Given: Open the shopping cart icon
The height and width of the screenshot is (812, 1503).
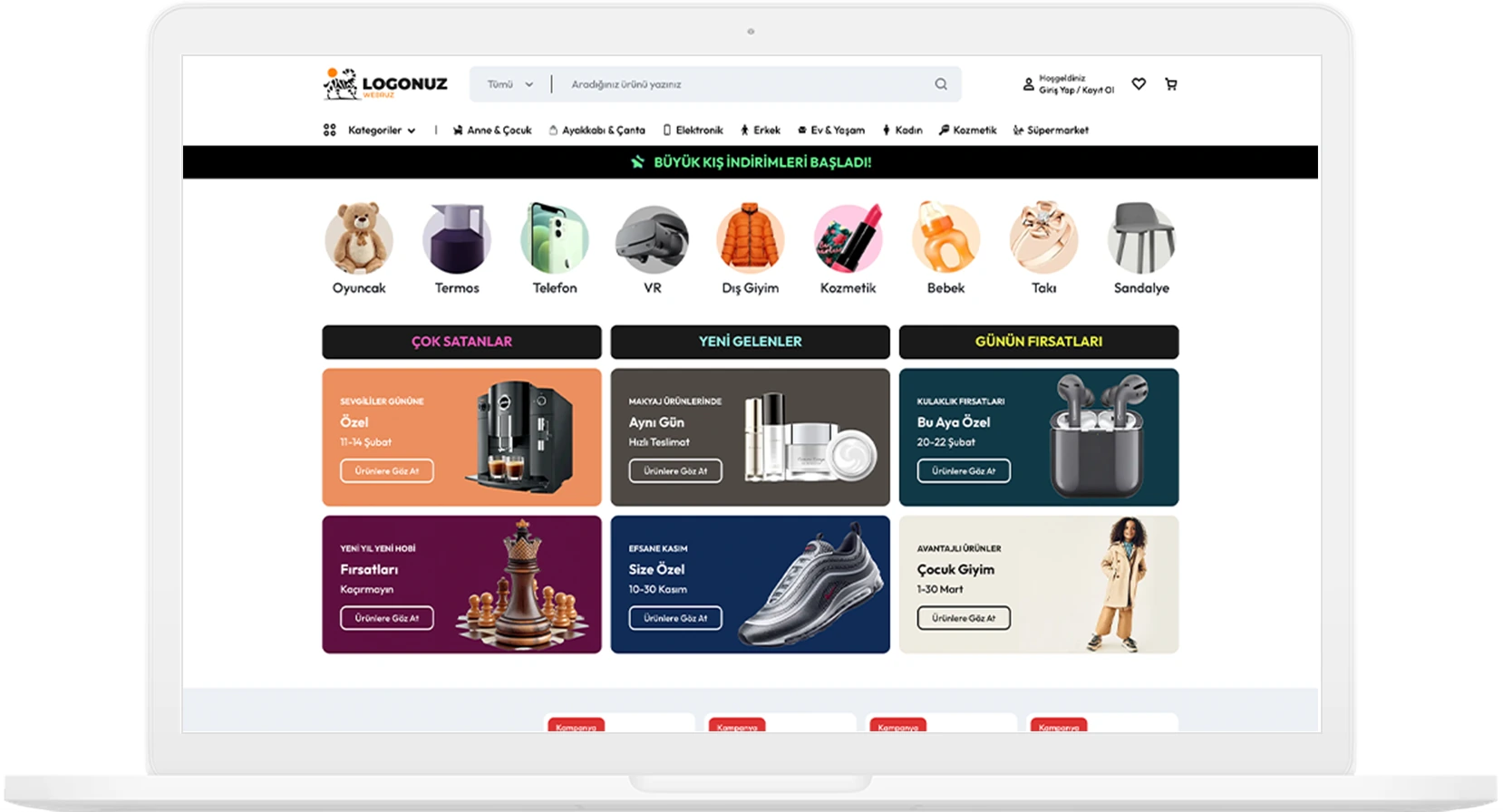Looking at the screenshot, I should (1171, 84).
